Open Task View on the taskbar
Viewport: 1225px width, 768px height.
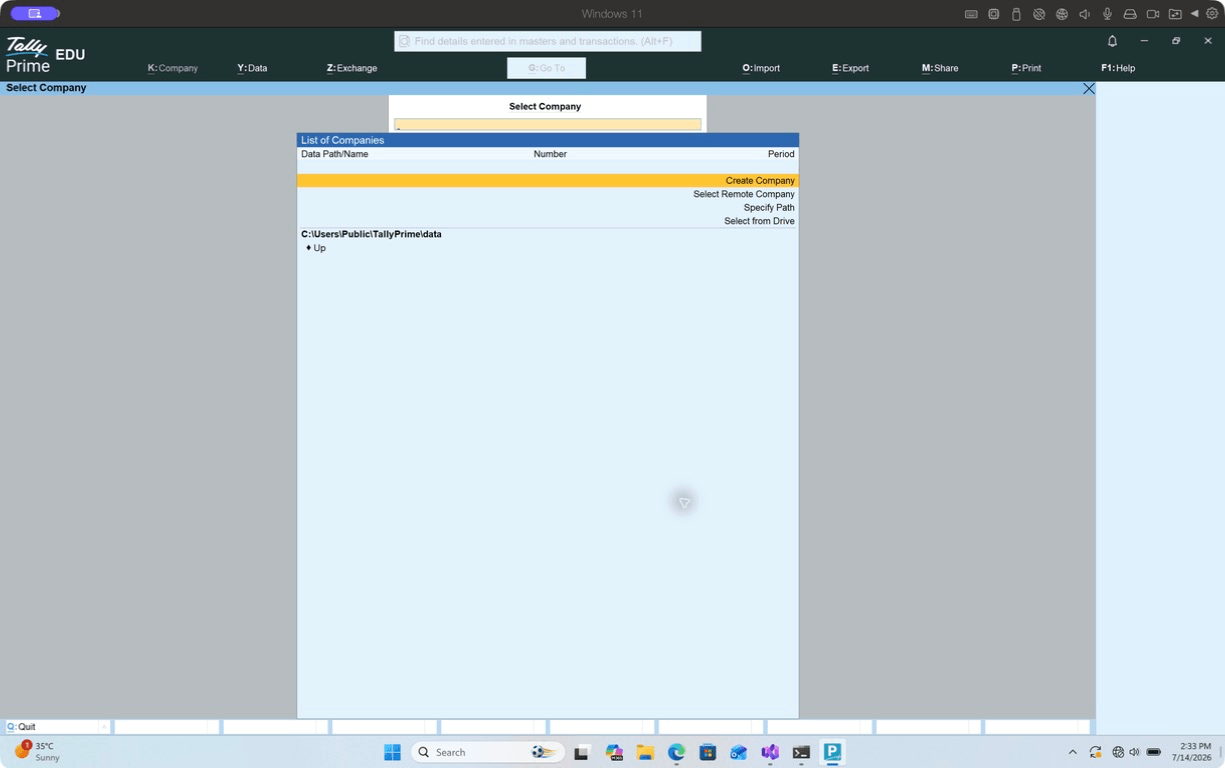581,752
